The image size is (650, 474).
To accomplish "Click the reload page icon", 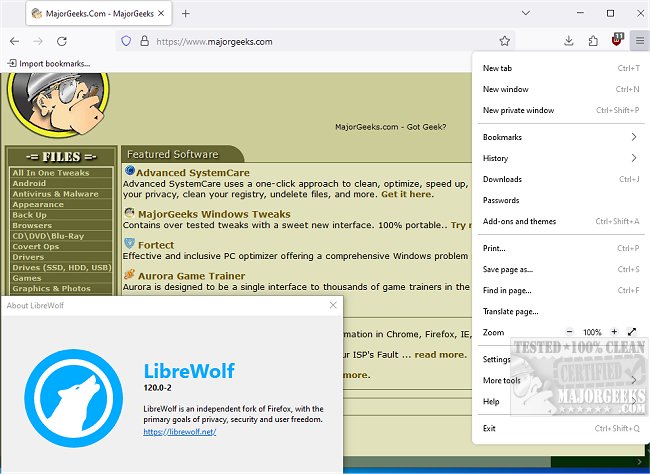I will coord(62,41).
